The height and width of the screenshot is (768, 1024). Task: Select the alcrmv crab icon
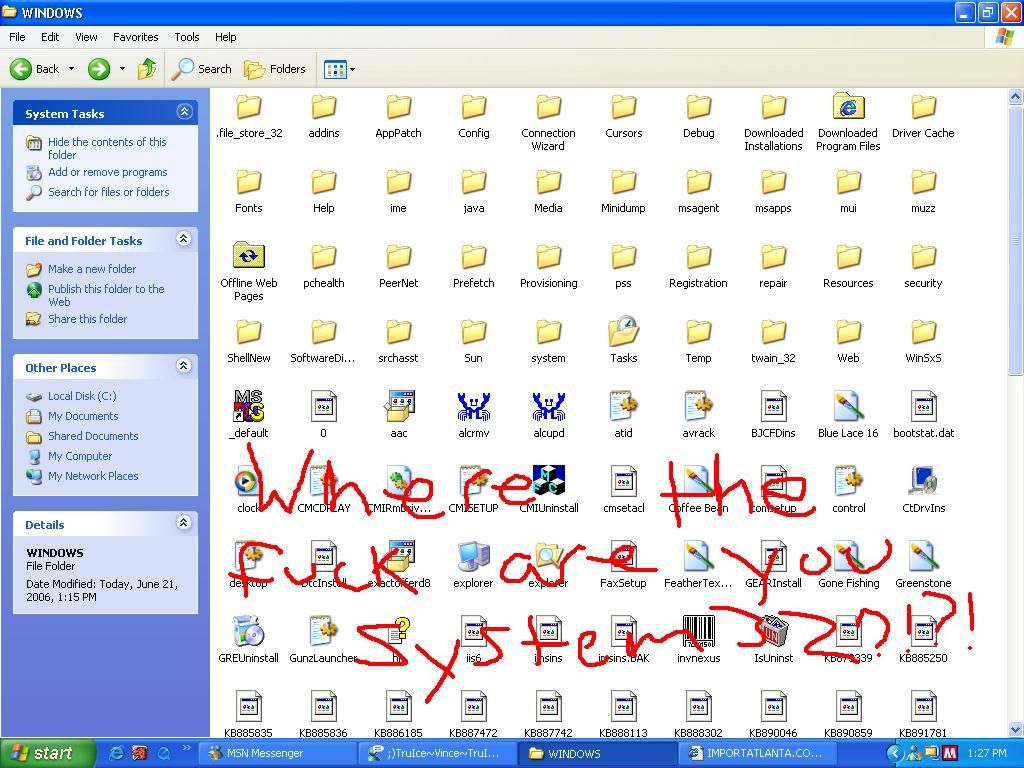[473, 407]
